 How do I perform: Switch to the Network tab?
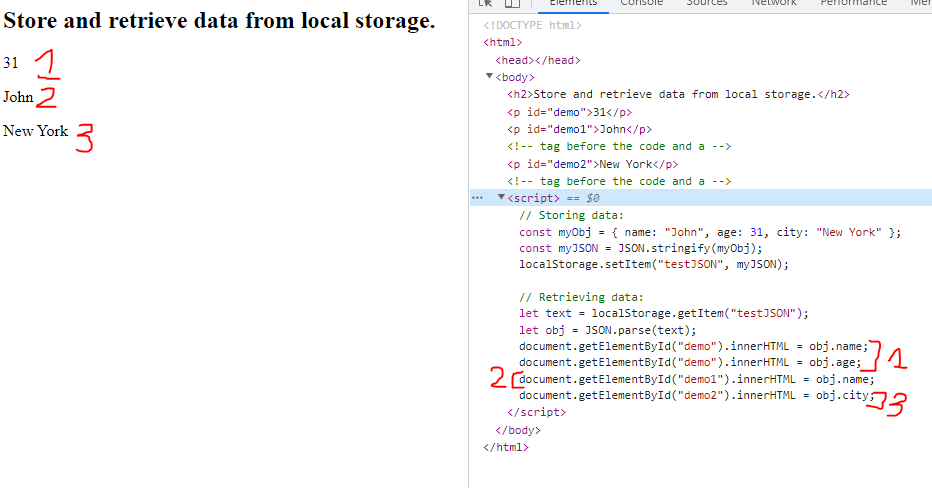[x=773, y=3]
